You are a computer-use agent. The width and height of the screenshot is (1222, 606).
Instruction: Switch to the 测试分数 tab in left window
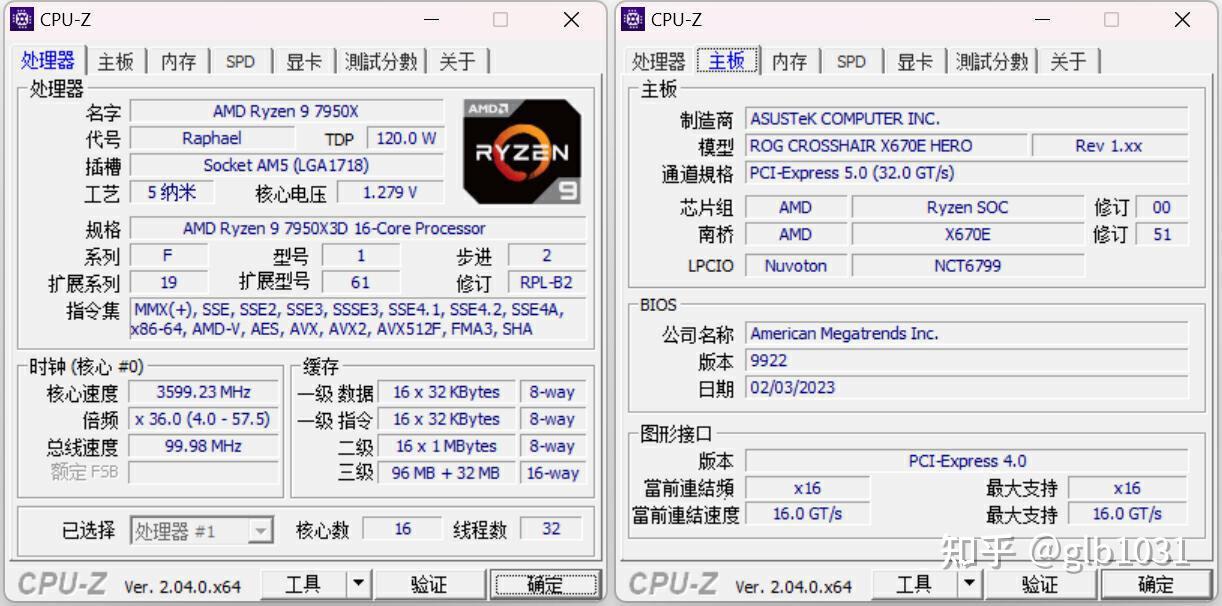pos(380,60)
